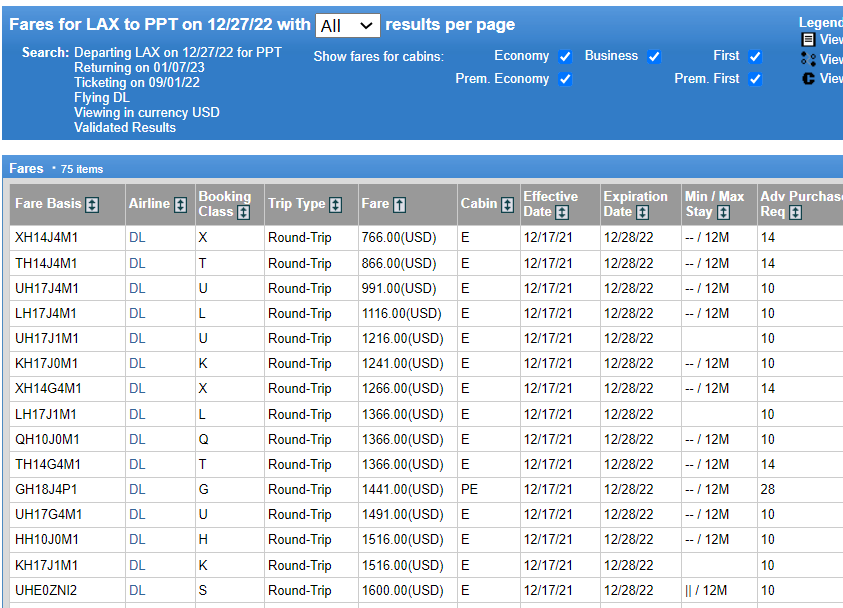Sort by Expiration Date icon
This screenshot has height=608, width=843.
point(642,212)
